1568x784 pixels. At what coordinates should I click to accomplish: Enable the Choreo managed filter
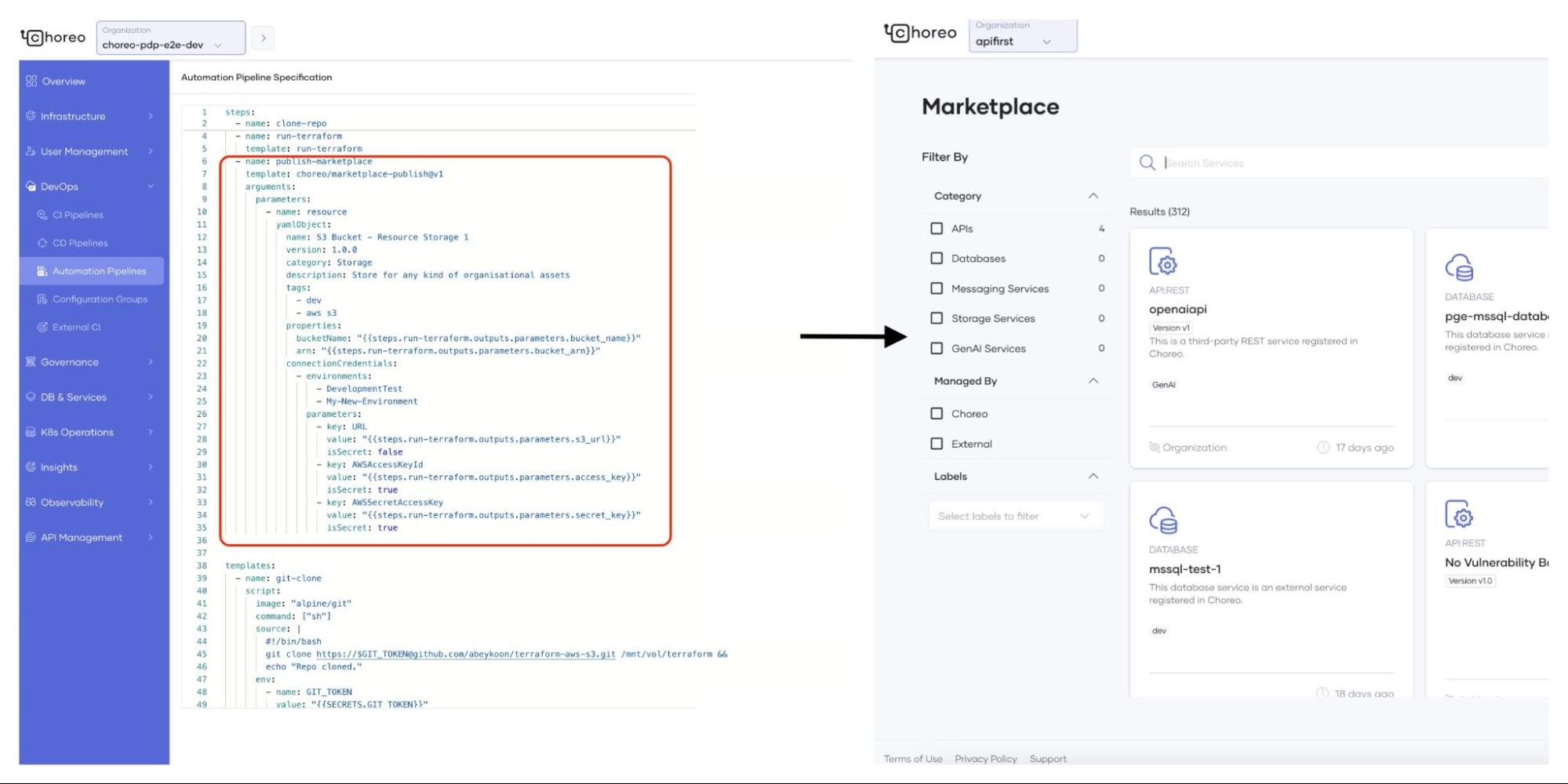coord(937,413)
